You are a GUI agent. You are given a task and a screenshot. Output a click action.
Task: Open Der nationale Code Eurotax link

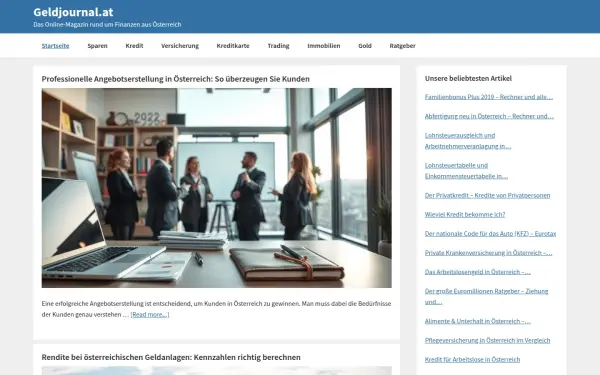pos(490,233)
